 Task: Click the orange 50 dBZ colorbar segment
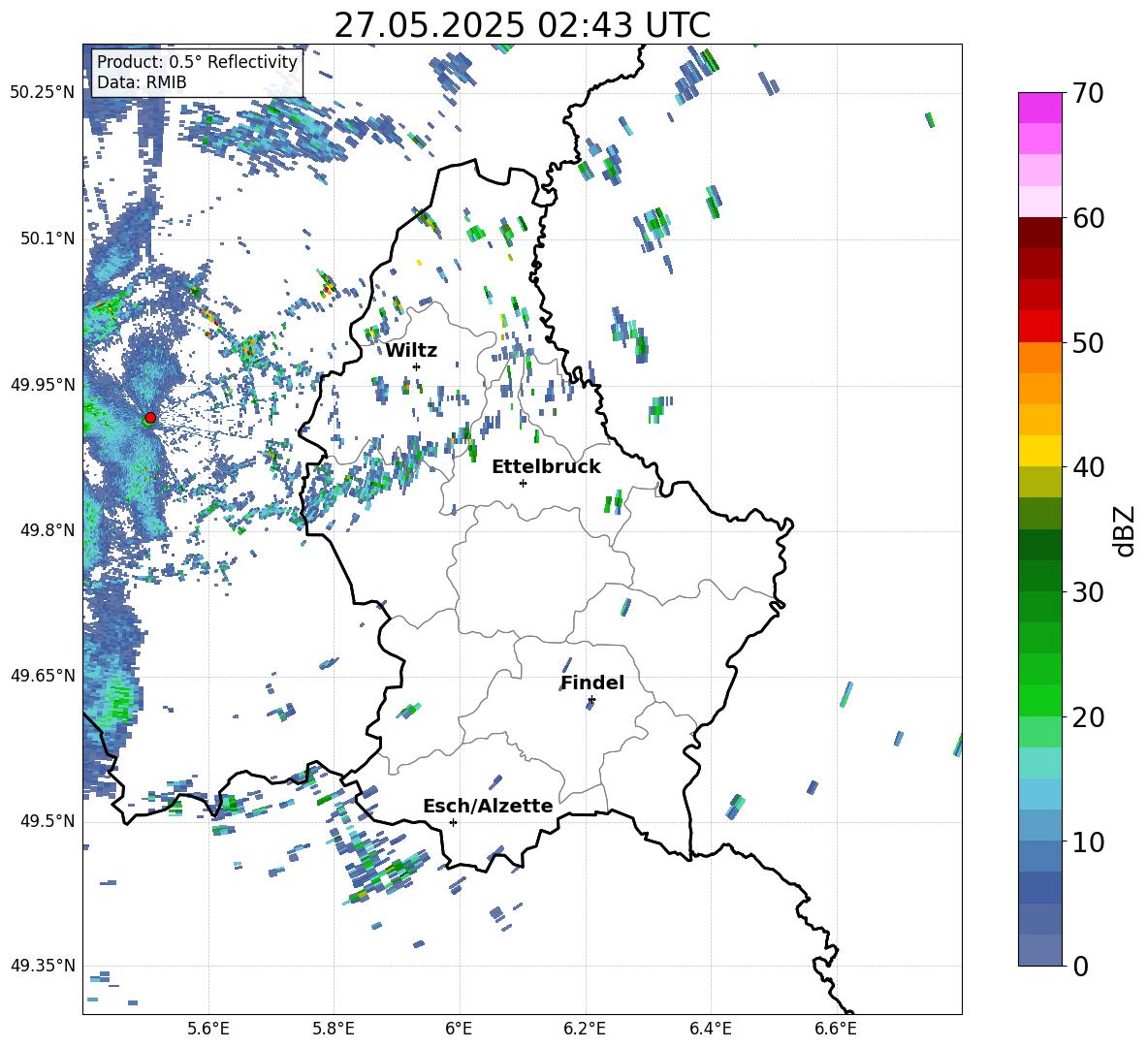pos(1039,357)
